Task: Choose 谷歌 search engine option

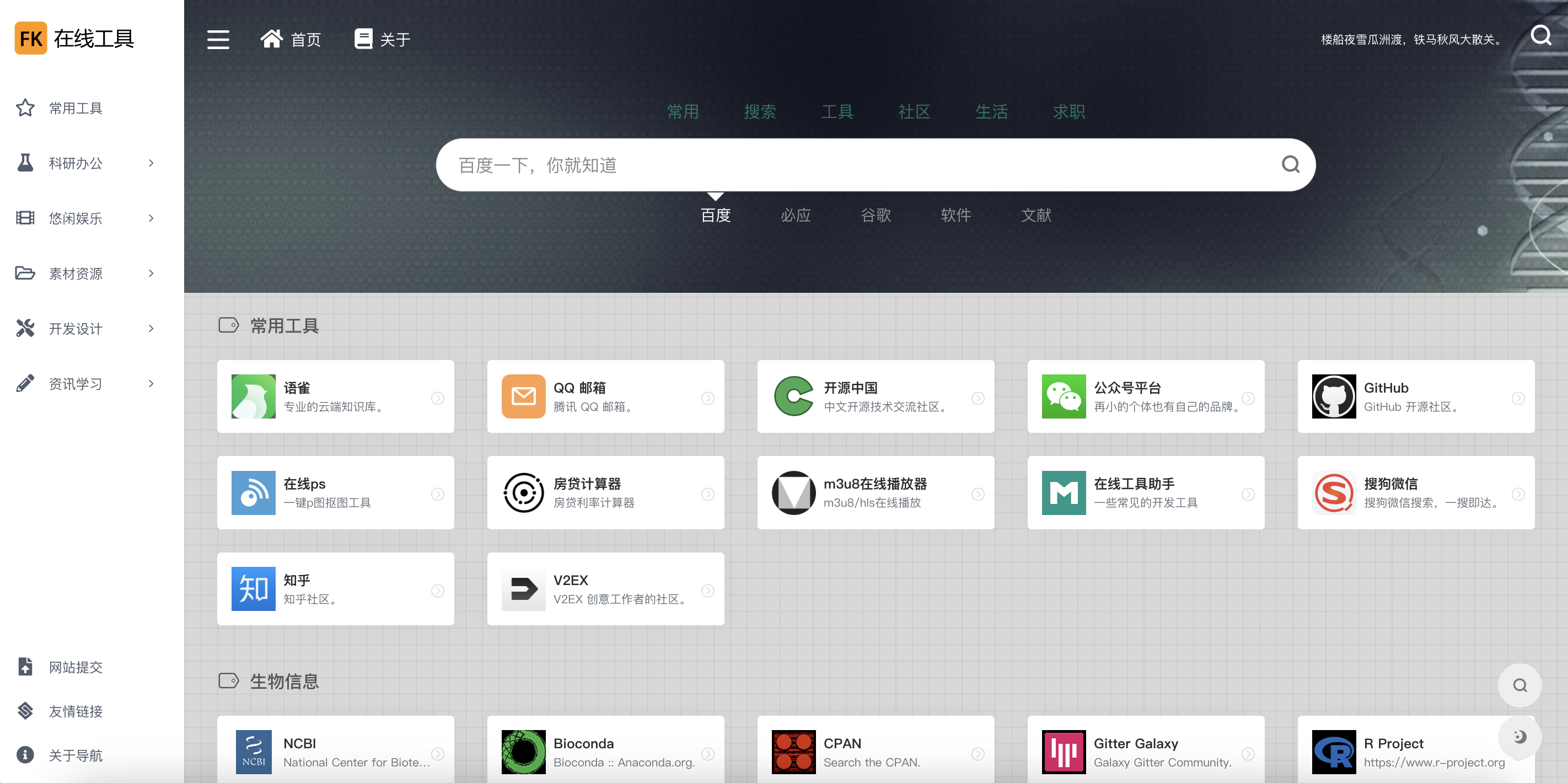Action: pos(876,215)
